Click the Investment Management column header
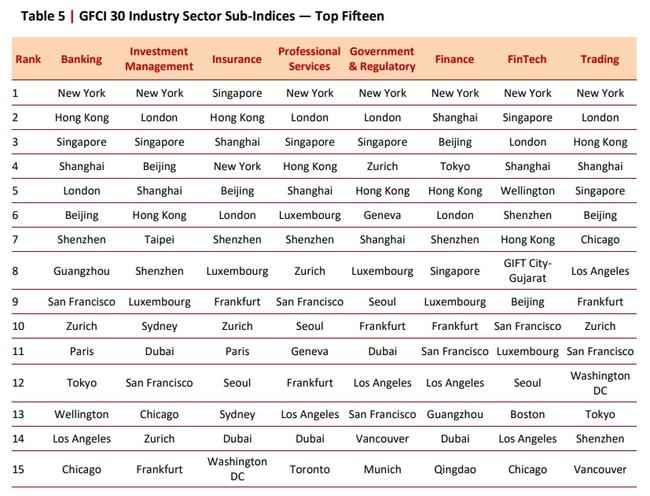Image resolution: width=650 pixels, height=496 pixels. (x=159, y=59)
